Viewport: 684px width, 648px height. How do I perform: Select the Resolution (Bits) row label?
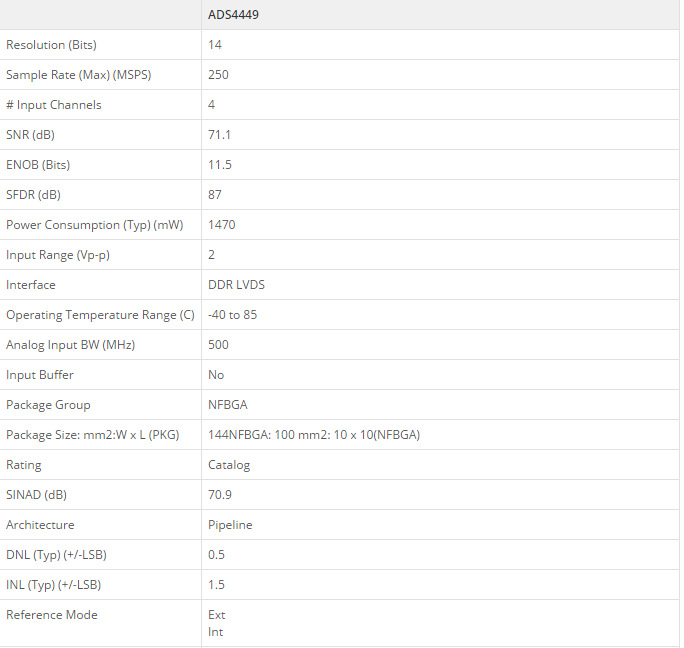click(51, 45)
